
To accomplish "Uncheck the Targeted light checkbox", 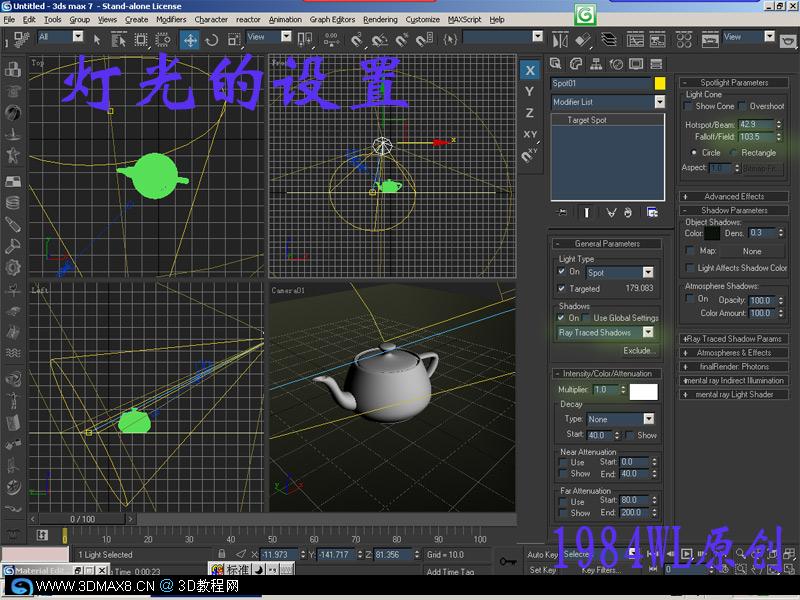I will pyautogui.click(x=562, y=289).
